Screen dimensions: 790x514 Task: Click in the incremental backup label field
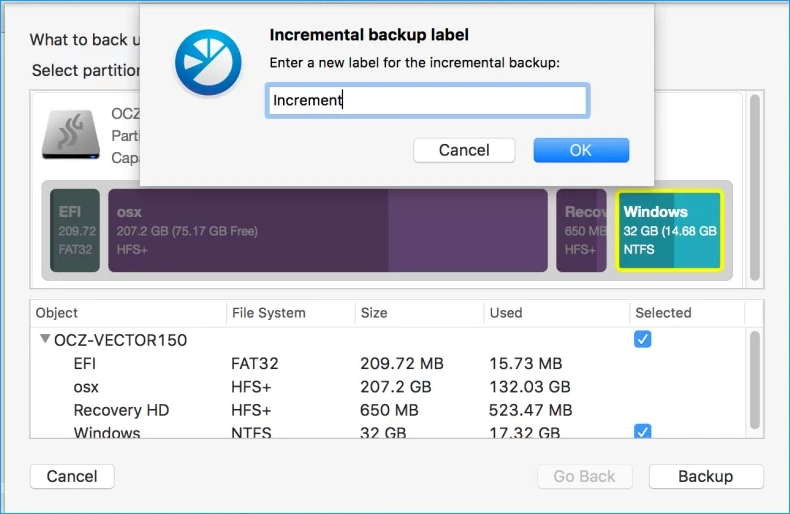pos(427,100)
